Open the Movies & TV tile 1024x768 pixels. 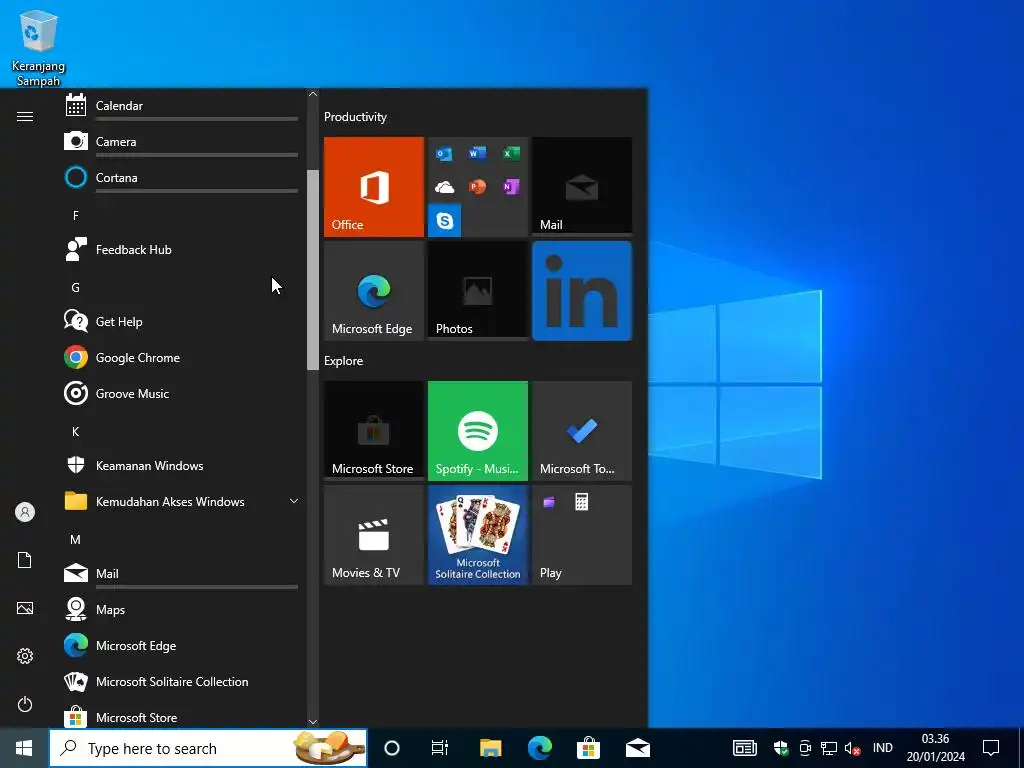(x=374, y=535)
